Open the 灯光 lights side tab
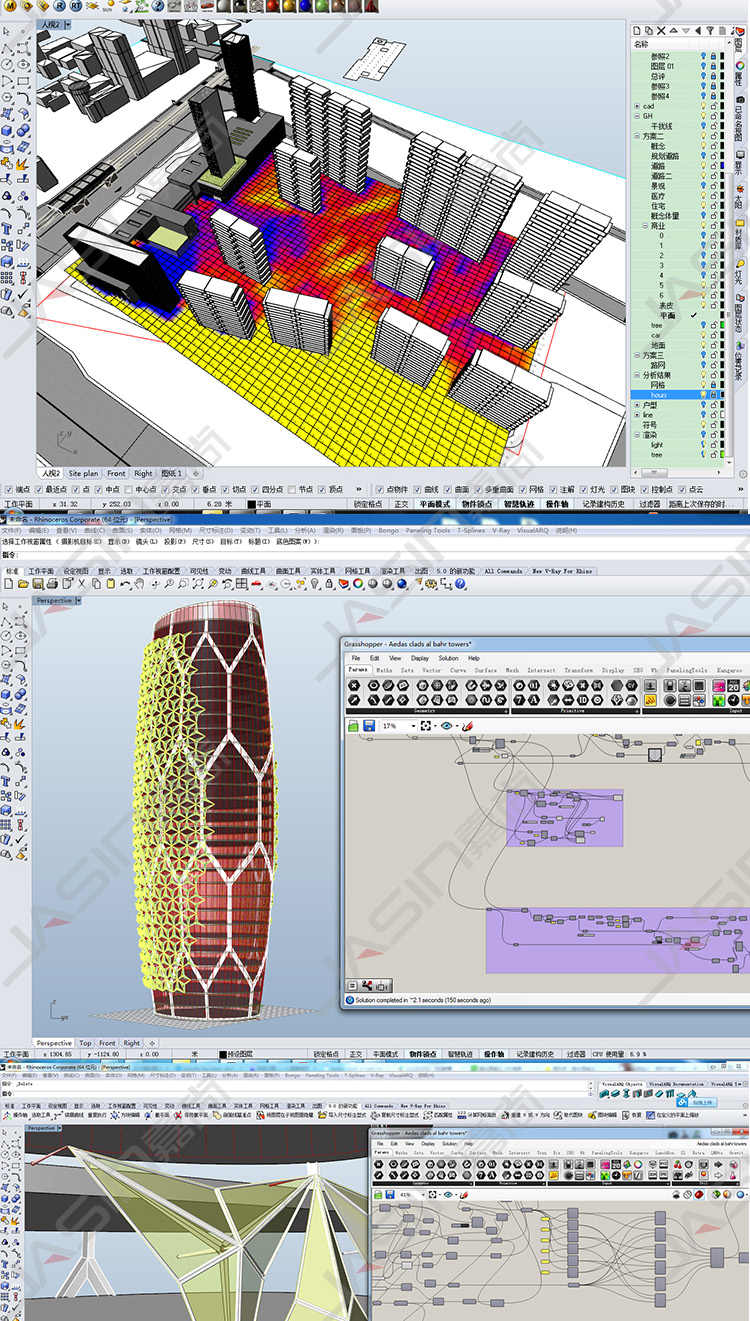The image size is (750, 1321). pos(740,270)
